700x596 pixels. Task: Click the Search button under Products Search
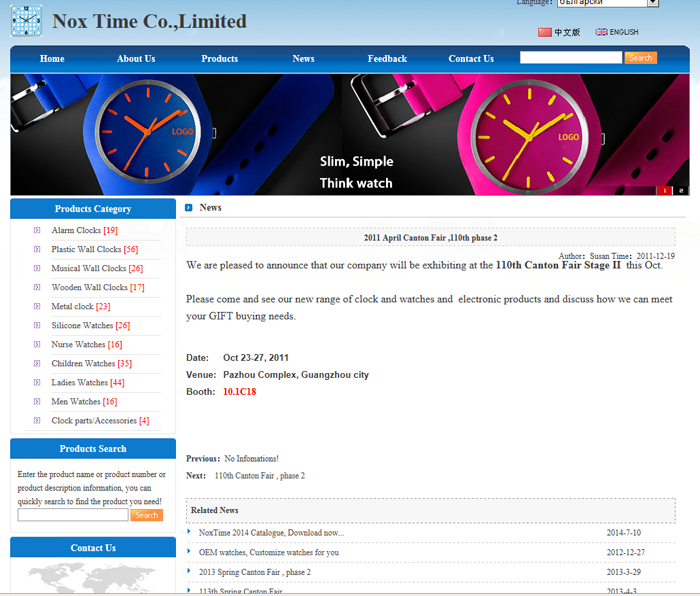pyautogui.click(x=146, y=515)
